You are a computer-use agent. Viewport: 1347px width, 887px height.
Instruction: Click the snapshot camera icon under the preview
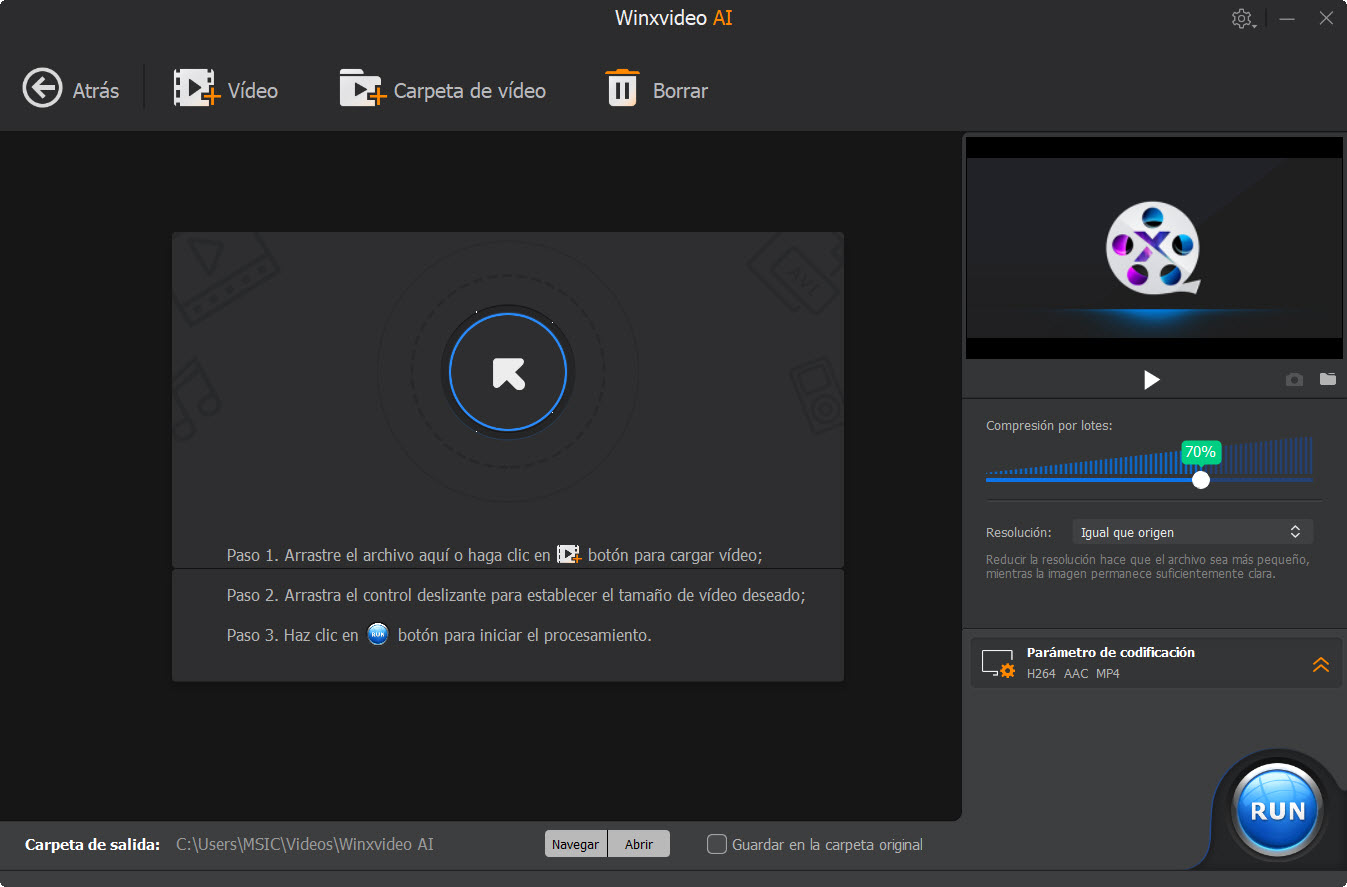pyautogui.click(x=1294, y=379)
